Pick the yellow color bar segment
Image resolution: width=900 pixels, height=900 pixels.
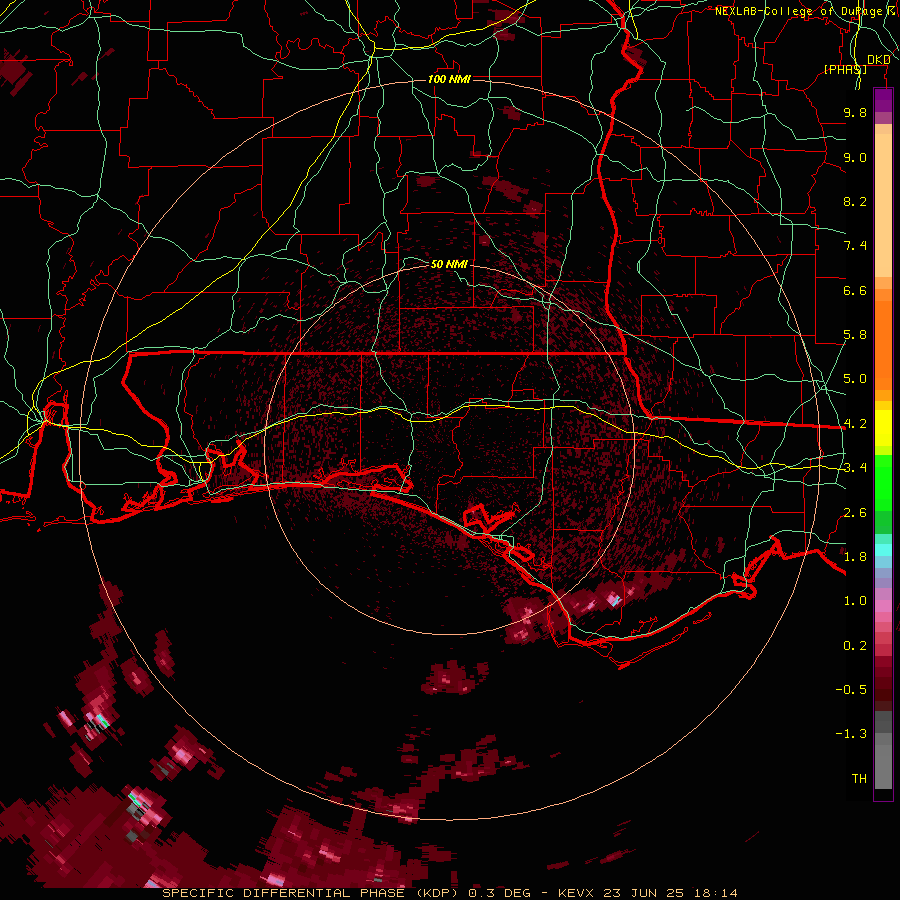coord(883,428)
